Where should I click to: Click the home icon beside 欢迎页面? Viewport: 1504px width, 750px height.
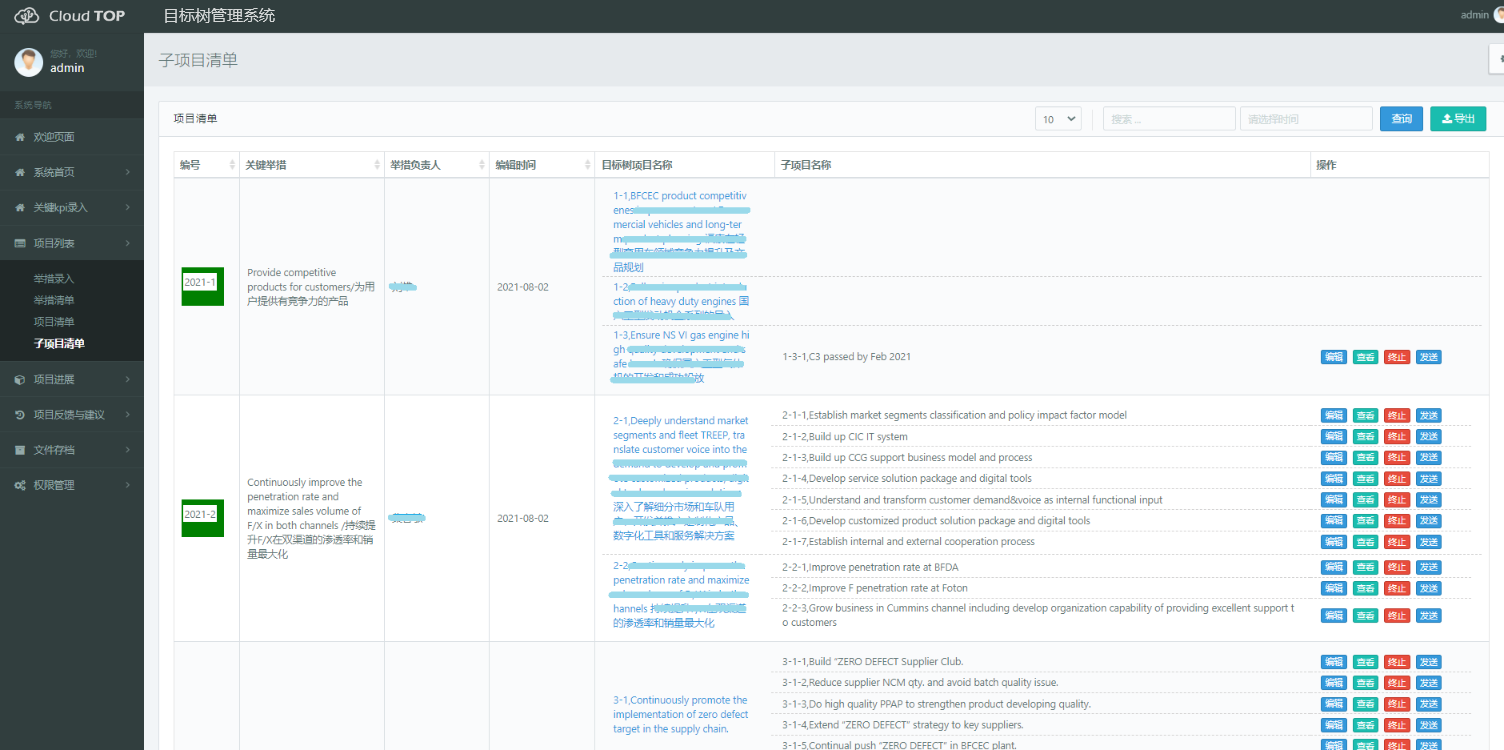tap(20, 137)
